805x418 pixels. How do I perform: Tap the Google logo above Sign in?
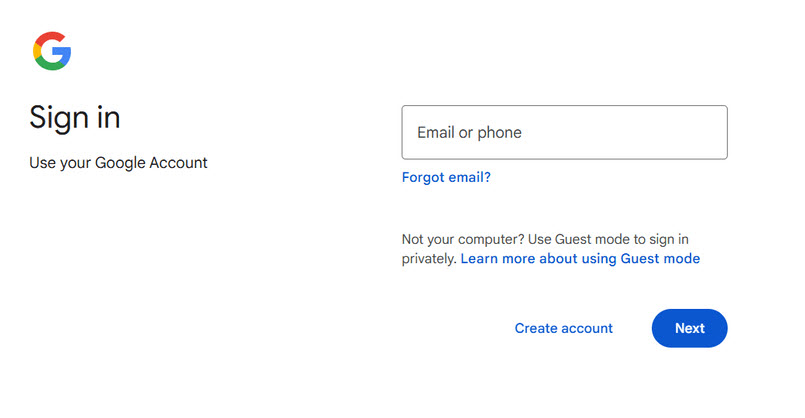coord(52,51)
